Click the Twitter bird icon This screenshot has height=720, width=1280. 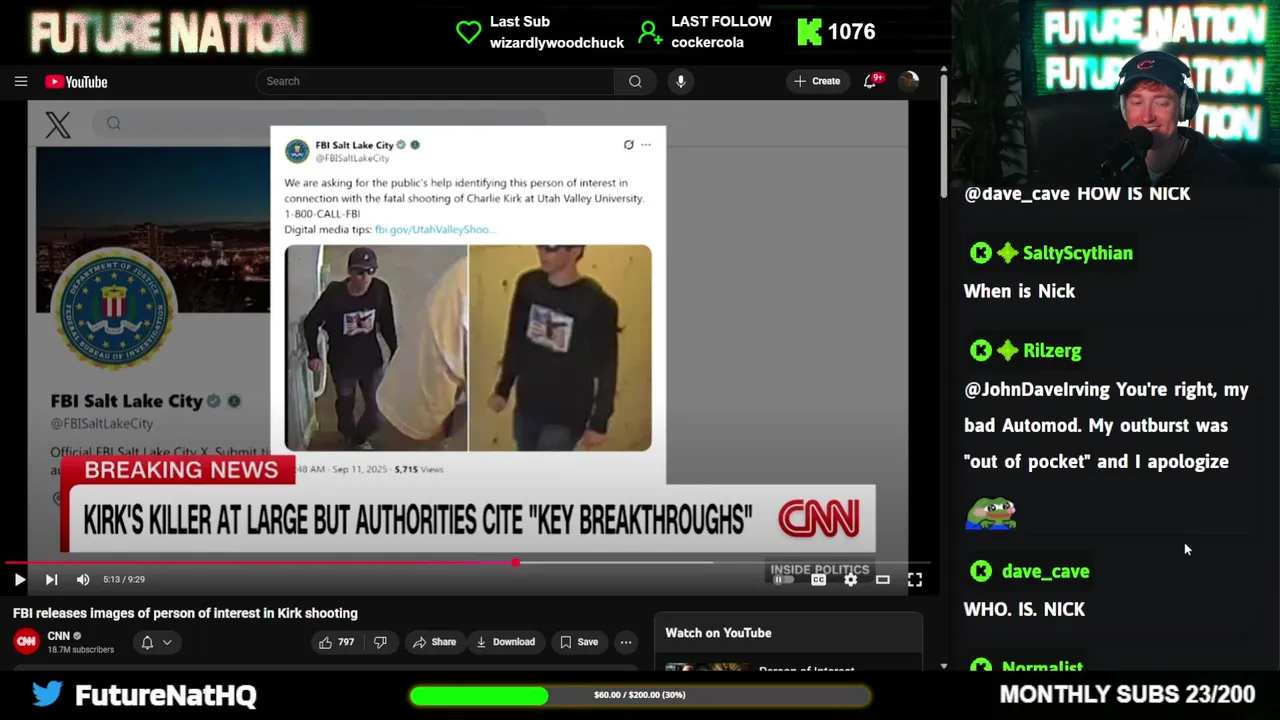point(47,694)
